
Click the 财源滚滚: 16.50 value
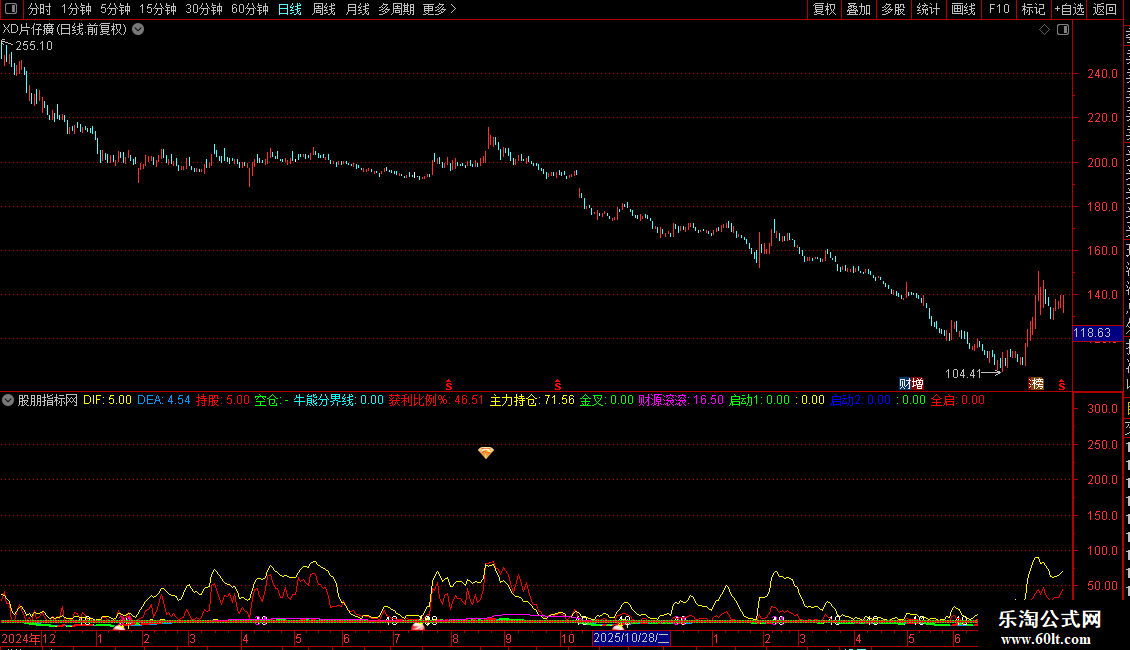pos(681,400)
